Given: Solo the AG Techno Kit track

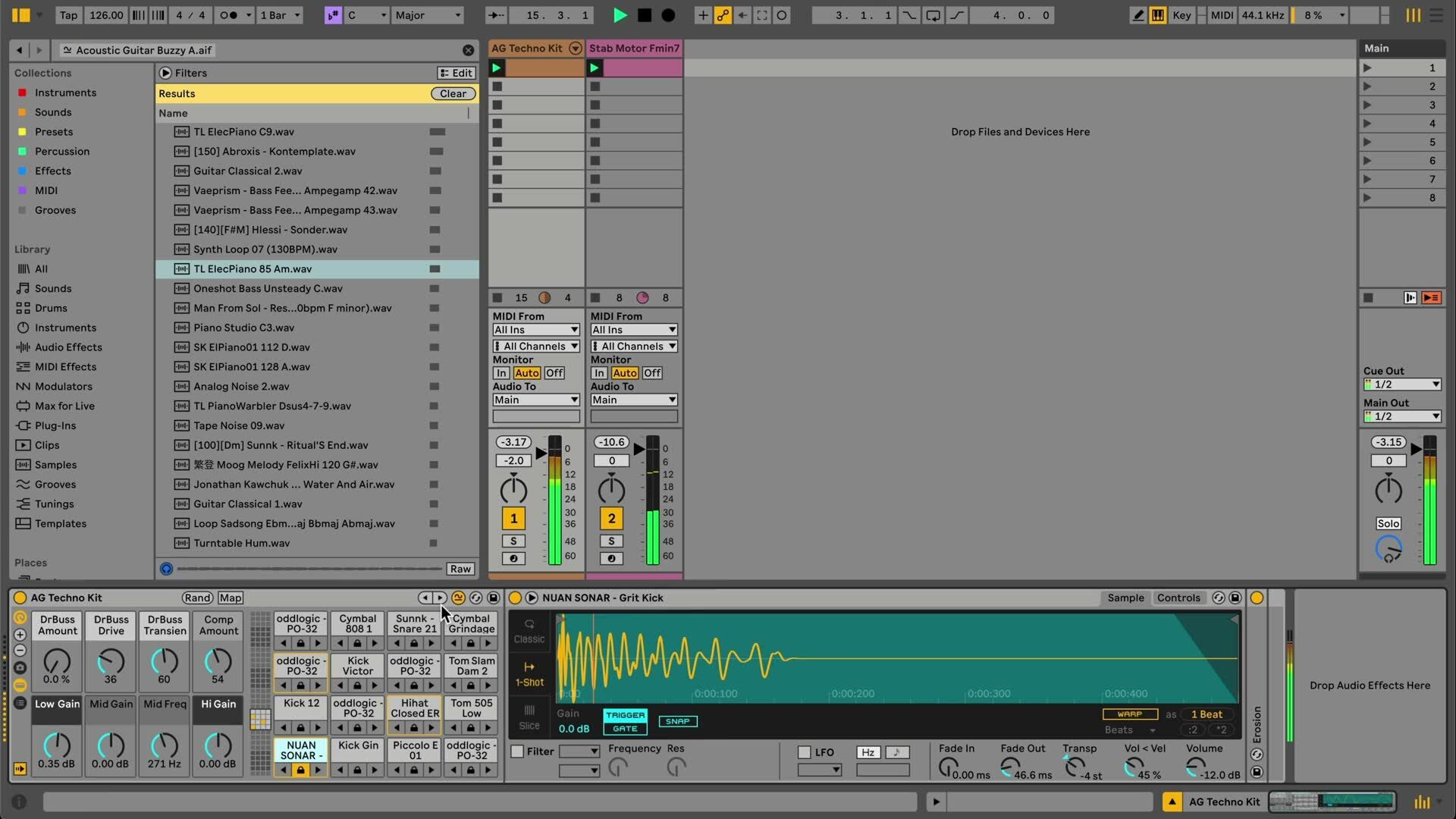Looking at the screenshot, I should (513, 541).
